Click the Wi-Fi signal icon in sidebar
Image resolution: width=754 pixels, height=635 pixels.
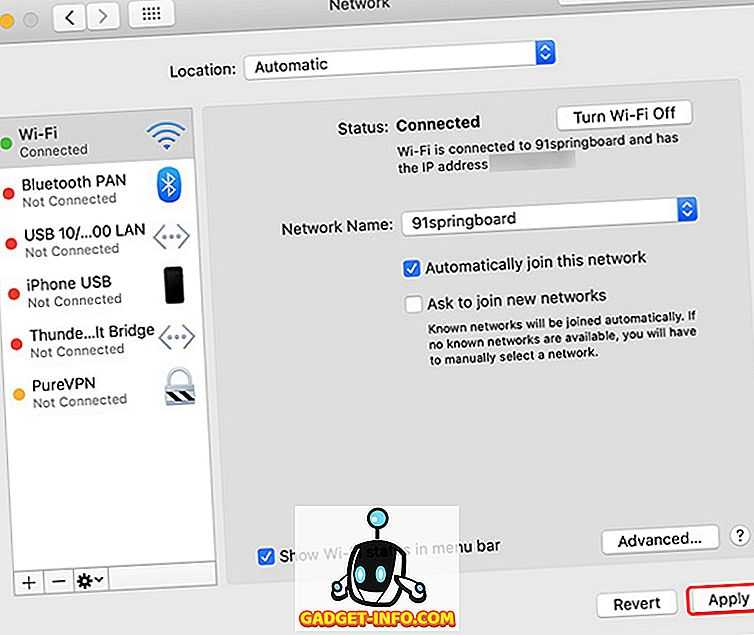coord(166,135)
